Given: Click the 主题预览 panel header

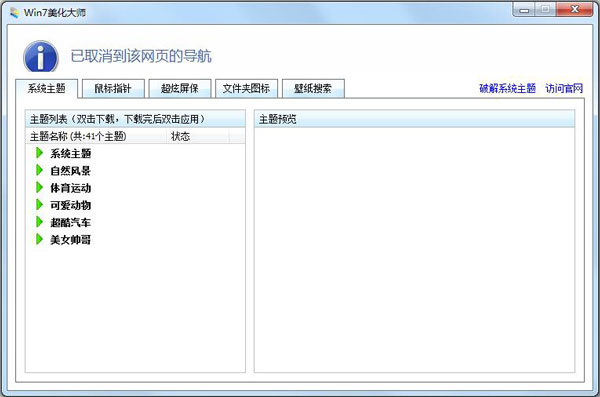Looking at the screenshot, I should 414,119.
